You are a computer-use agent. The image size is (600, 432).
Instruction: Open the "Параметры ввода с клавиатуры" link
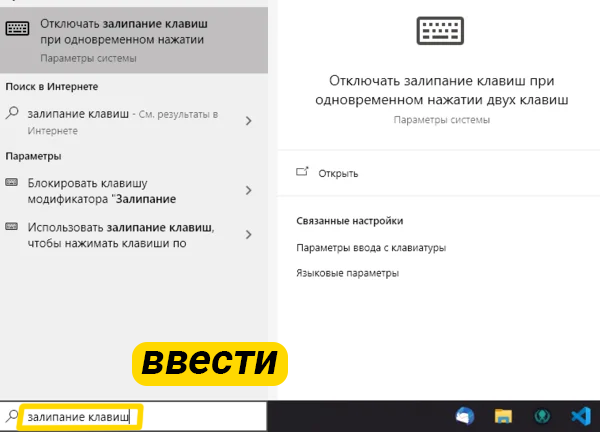tap(371, 248)
